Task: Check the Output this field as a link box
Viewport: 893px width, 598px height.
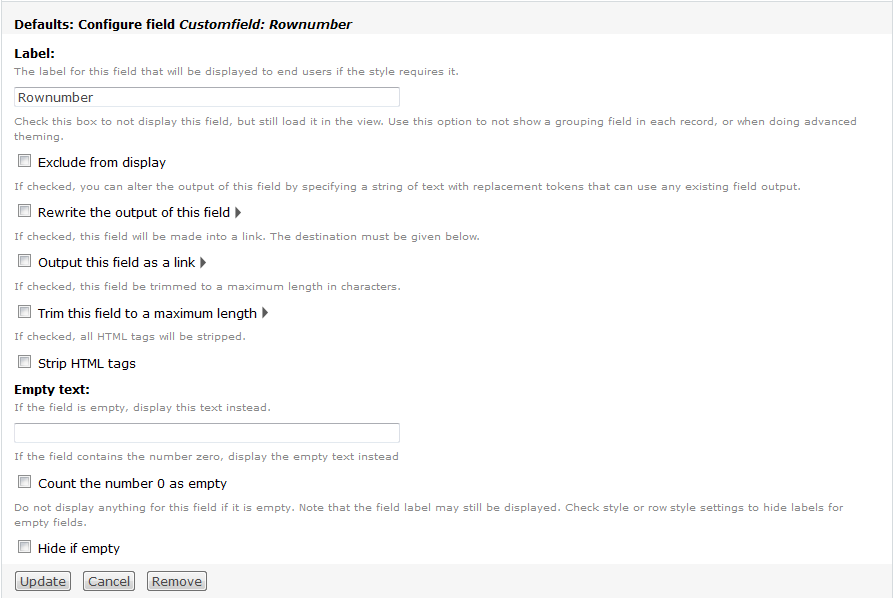Action: point(24,261)
